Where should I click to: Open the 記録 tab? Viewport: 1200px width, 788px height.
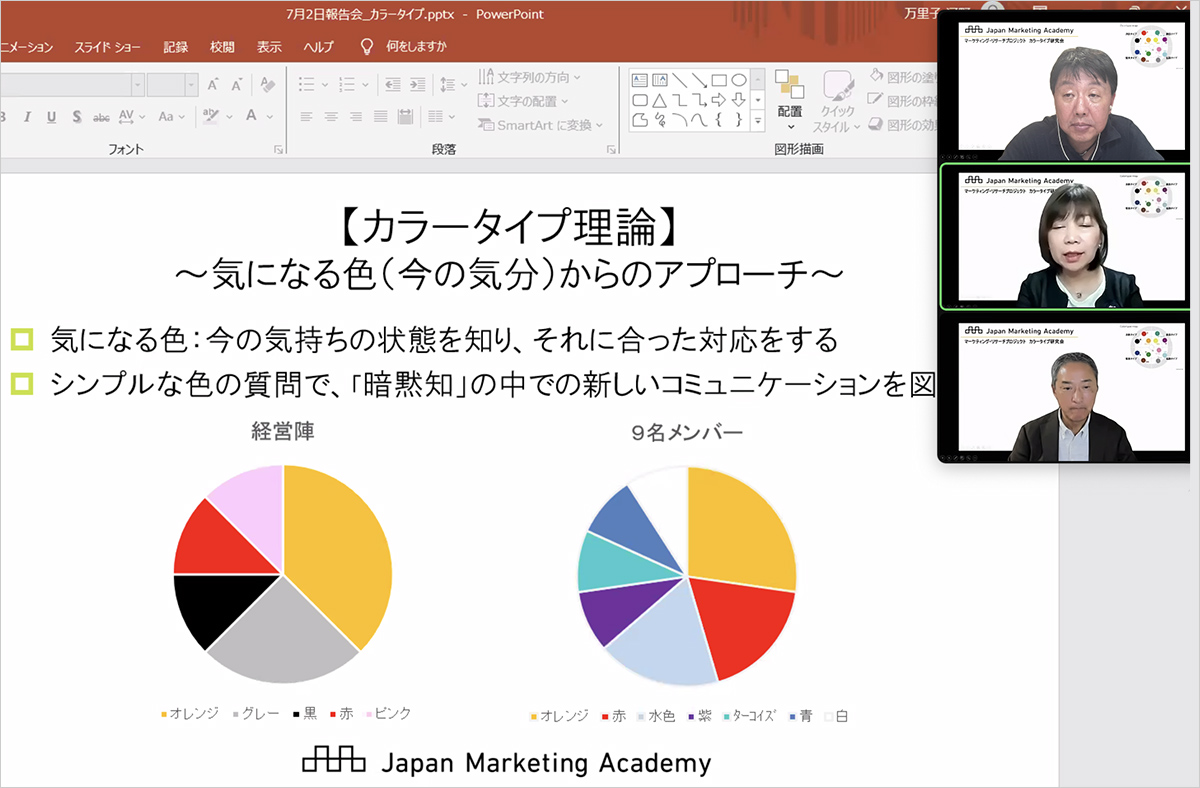click(176, 47)
